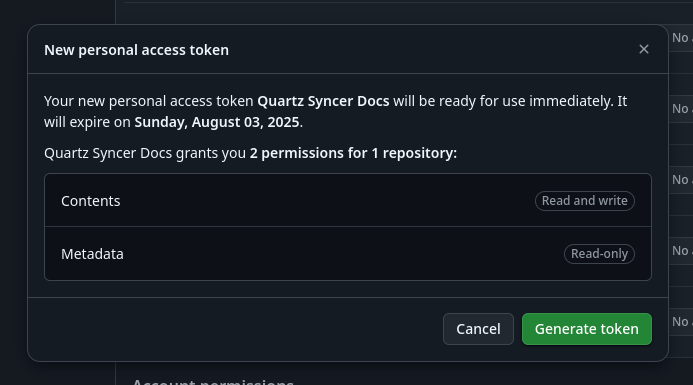Close the New personal access token dialog
Screen dimensions: 693x385
tap(644, 49)
